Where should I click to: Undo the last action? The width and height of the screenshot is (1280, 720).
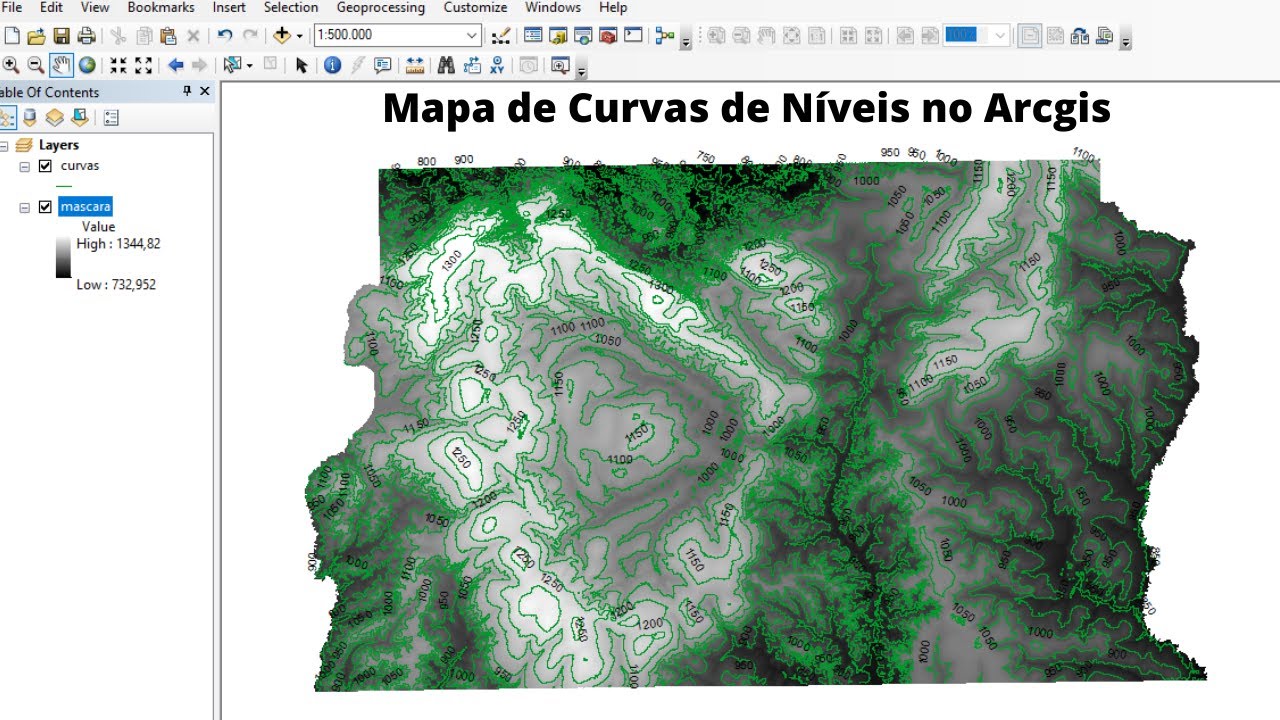[225, 36]
